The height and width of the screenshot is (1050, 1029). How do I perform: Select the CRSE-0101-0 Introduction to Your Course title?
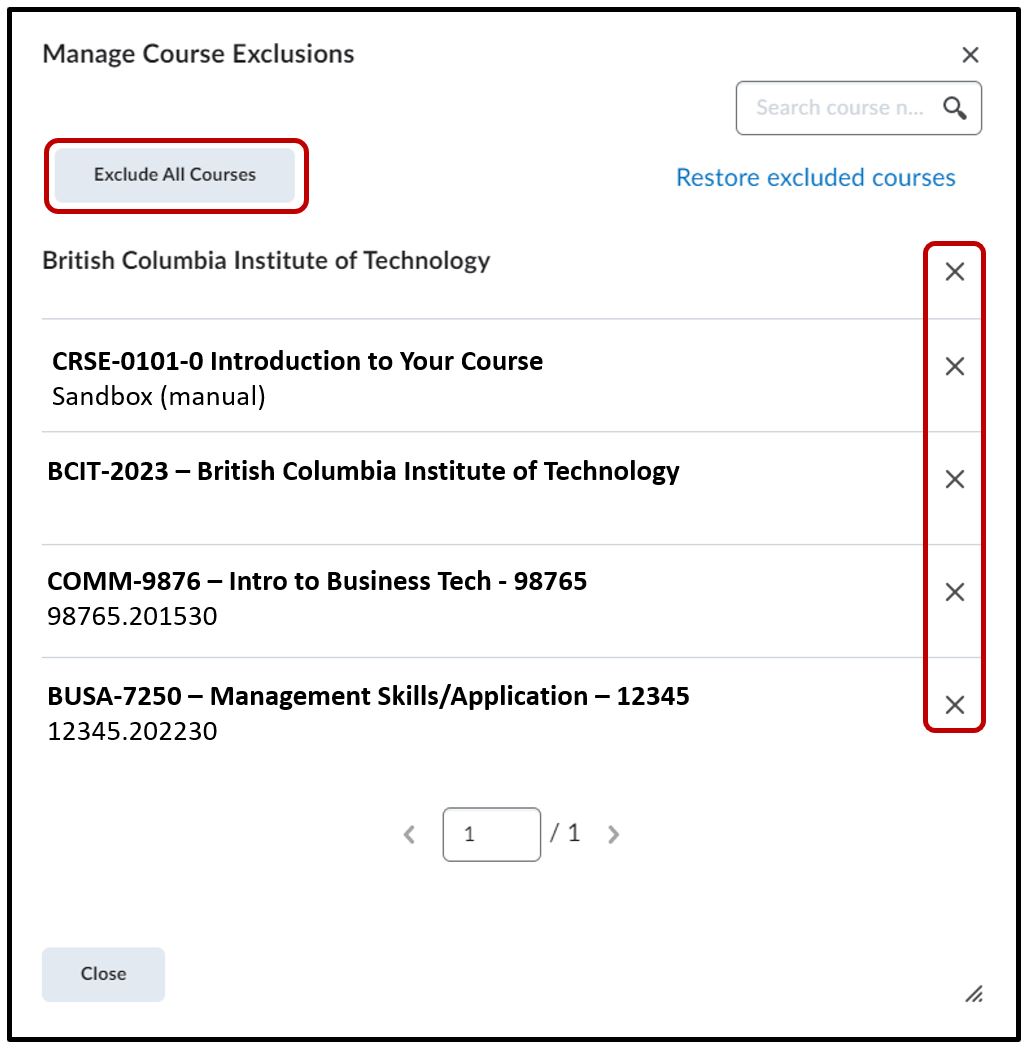(297, 361)
